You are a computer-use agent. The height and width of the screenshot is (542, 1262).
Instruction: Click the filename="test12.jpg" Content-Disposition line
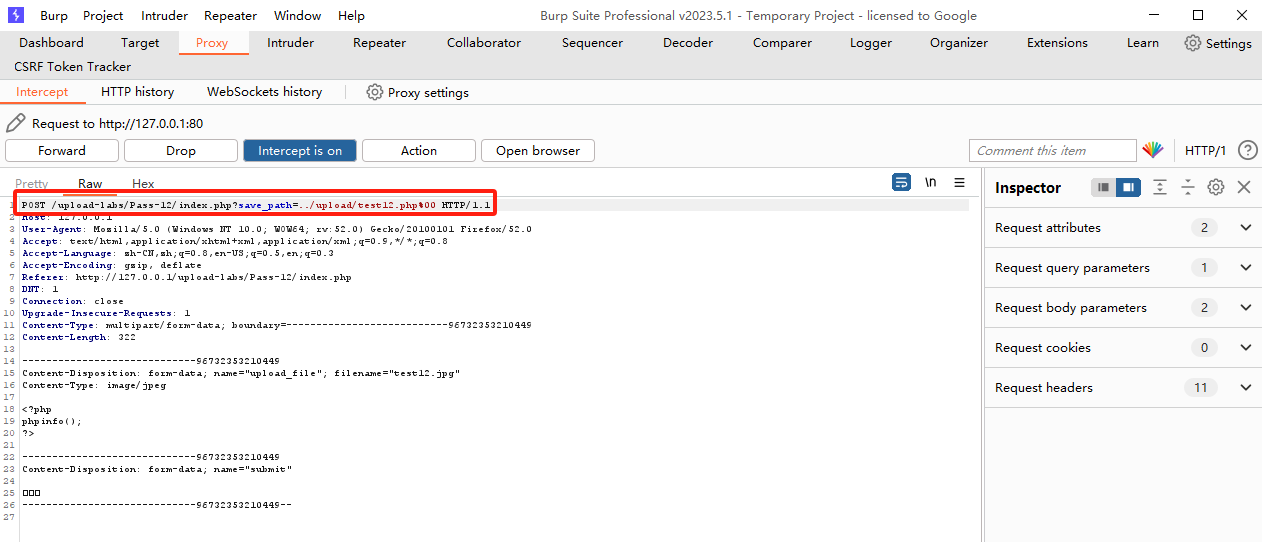tap(241, 373)
